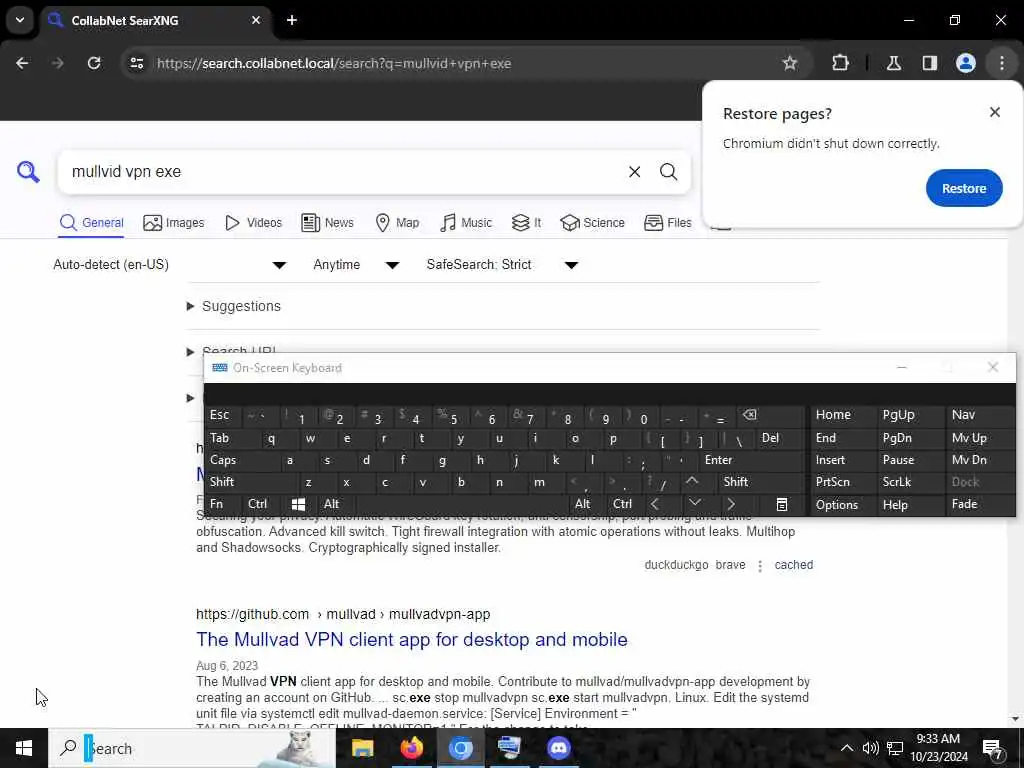The image size is (1024, 768).
Task: Click the Tab key on On-Screen Keyboard
Action: [x=229, y=438]
